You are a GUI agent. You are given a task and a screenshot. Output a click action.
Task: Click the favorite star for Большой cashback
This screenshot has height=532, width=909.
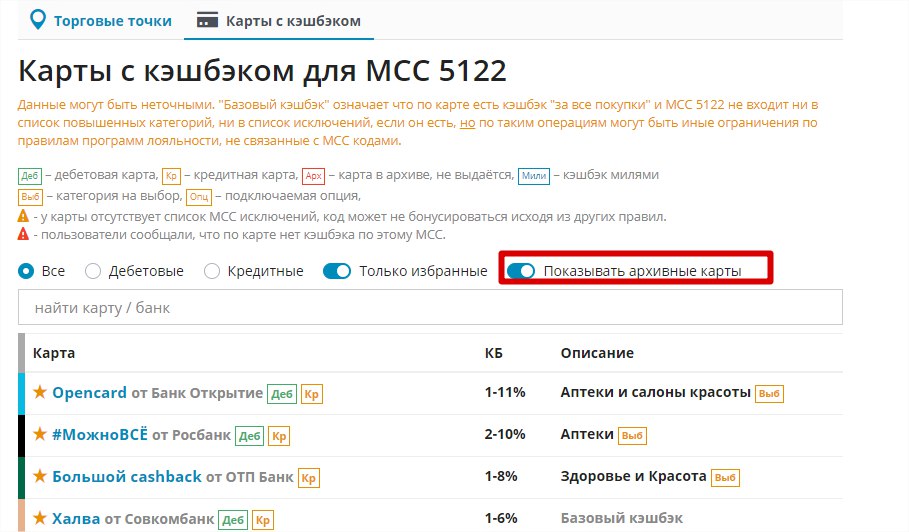[39, 476]
